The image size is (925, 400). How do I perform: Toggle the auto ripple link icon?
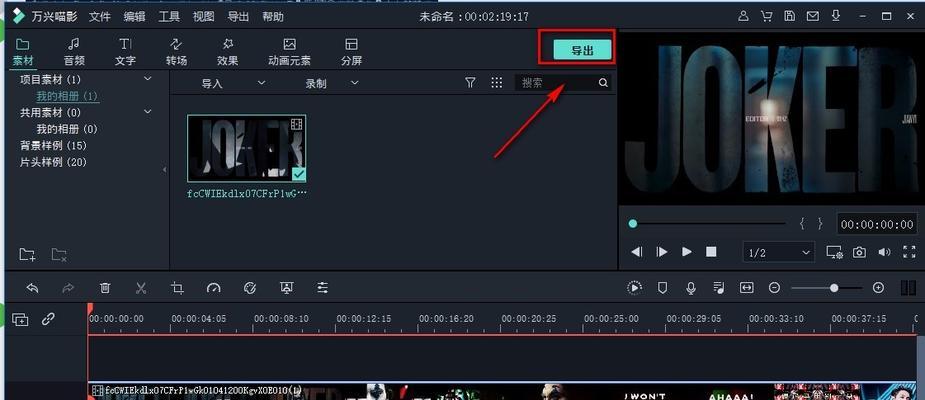[x=48, y=319]
